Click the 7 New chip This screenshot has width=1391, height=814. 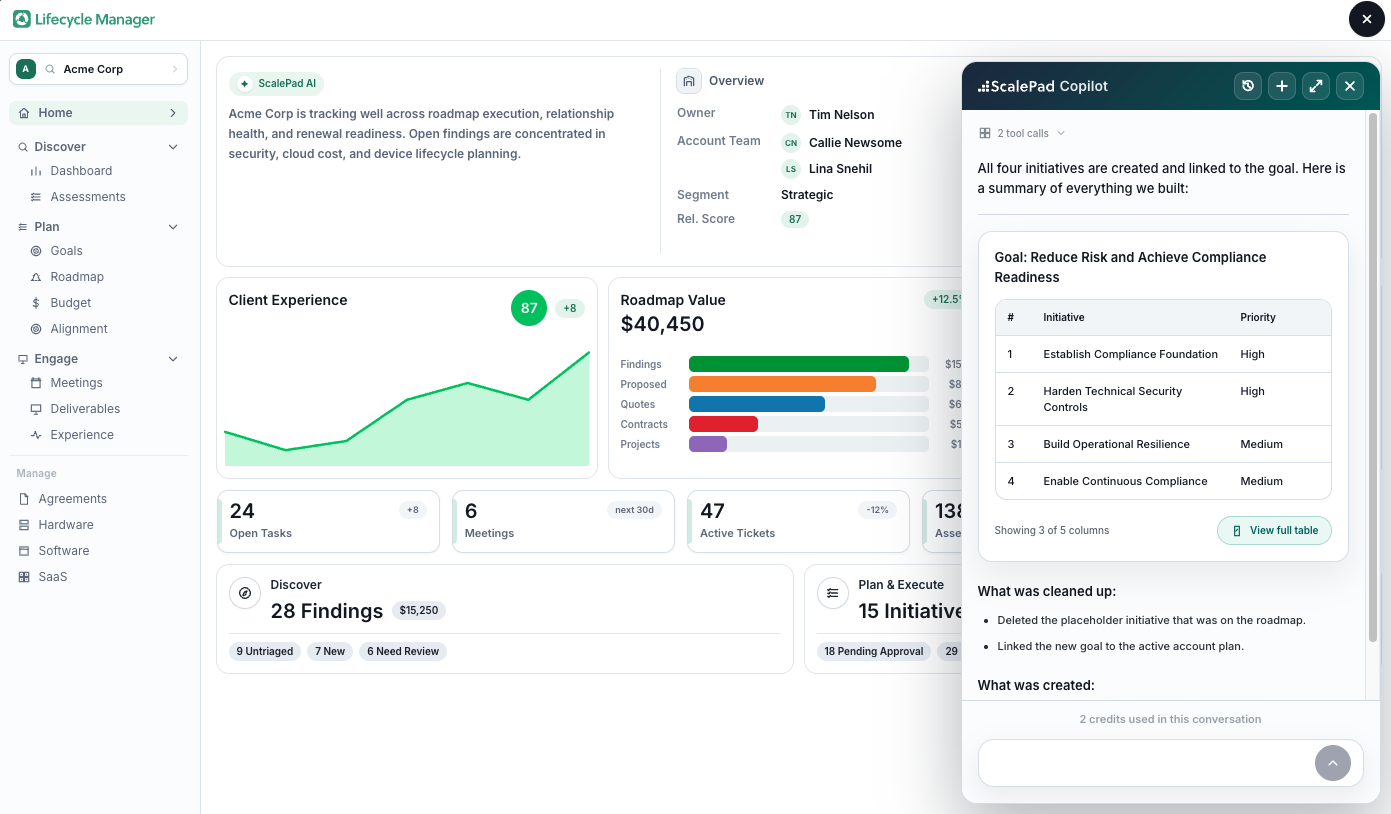click(x=330, y=651)
